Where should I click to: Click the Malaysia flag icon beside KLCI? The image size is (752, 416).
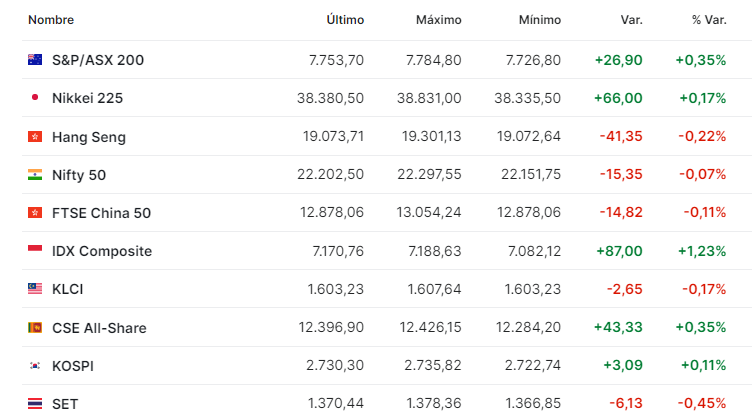point(35,288)
